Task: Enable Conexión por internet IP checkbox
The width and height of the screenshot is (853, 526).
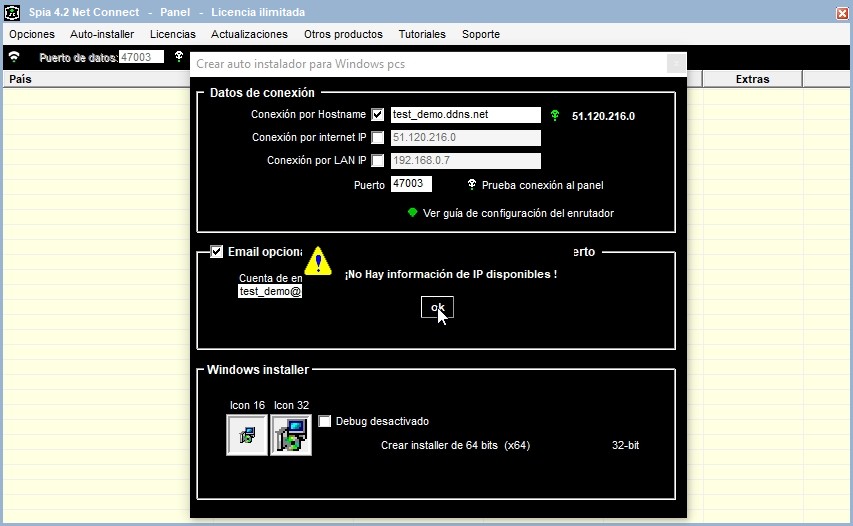Action: coord(378,138)
